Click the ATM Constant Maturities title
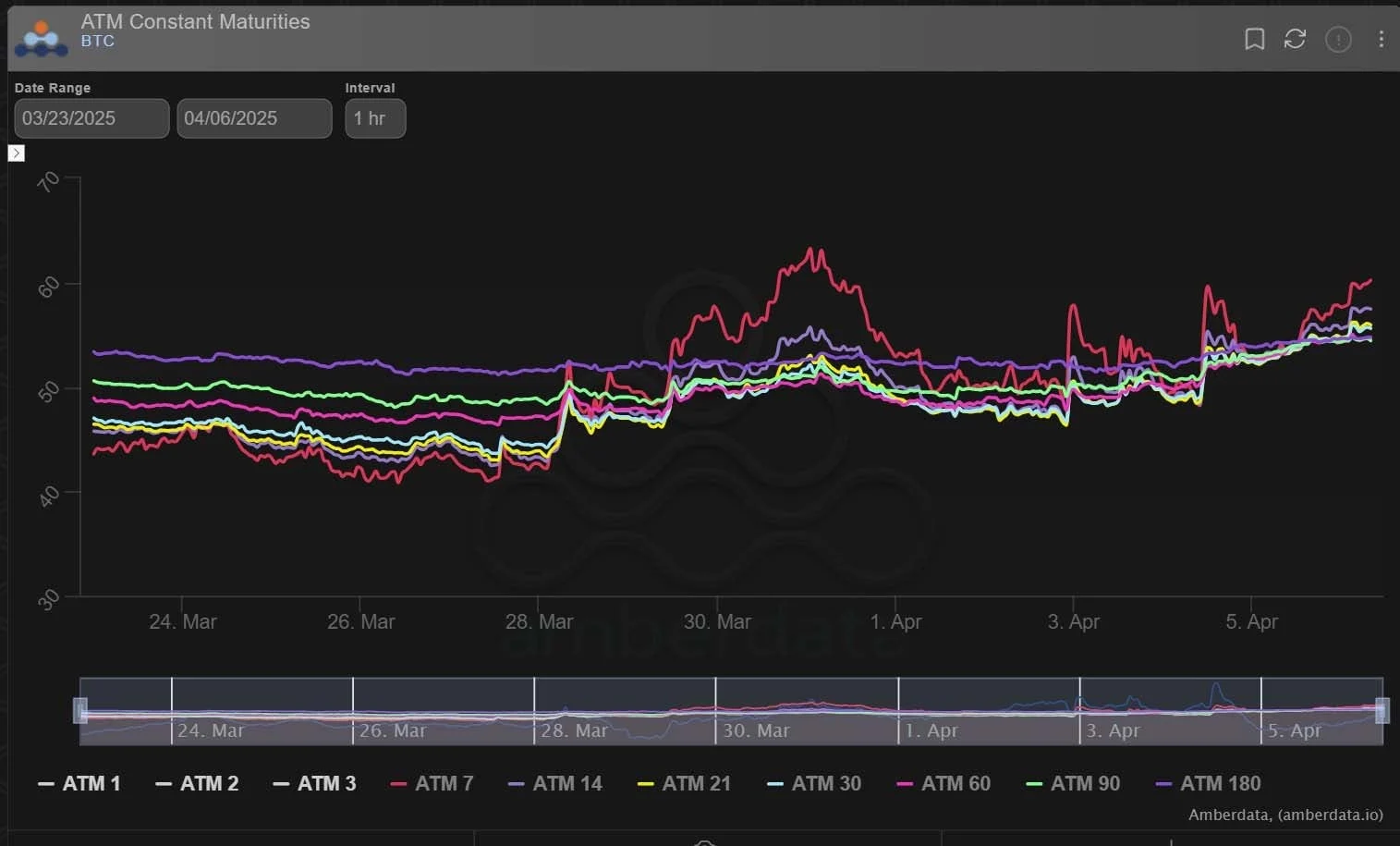 [196, 21]
